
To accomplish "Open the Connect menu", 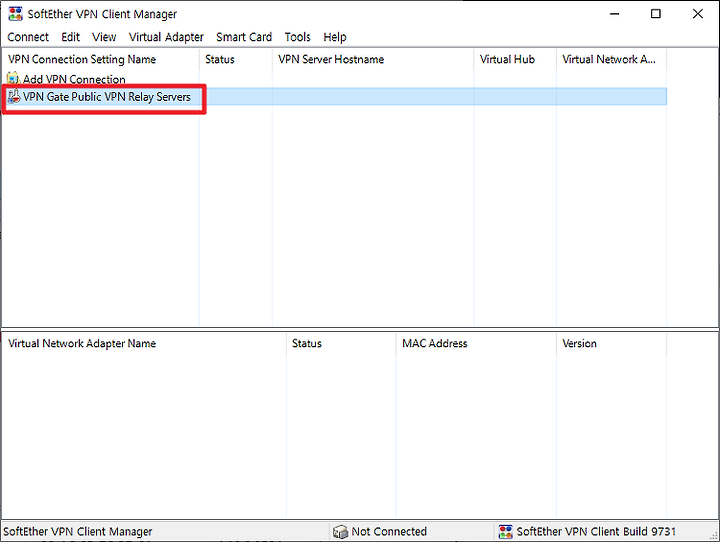I will coord(28,37).
